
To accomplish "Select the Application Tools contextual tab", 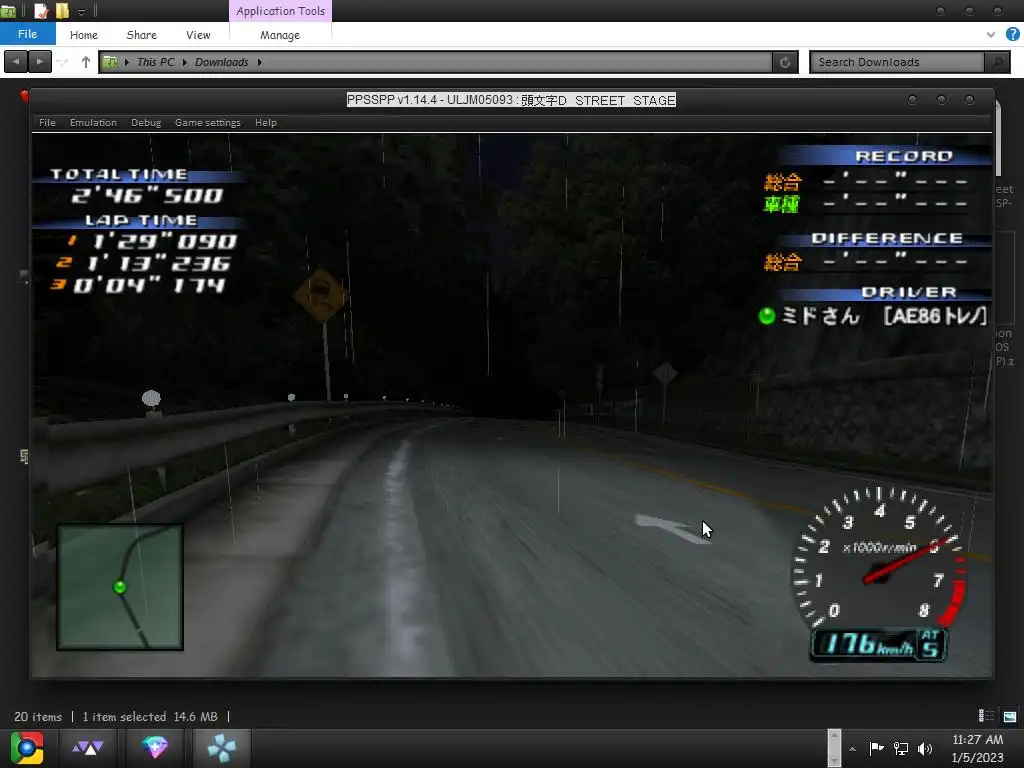I will [280, 11].
